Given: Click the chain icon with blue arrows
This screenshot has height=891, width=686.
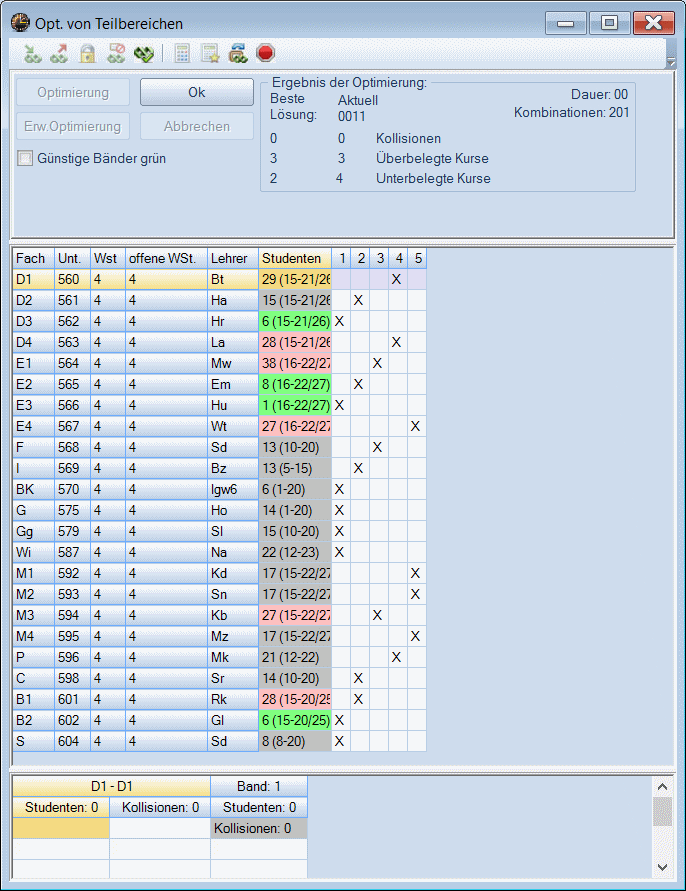Looking at the screenshot, I should point(238,53).
